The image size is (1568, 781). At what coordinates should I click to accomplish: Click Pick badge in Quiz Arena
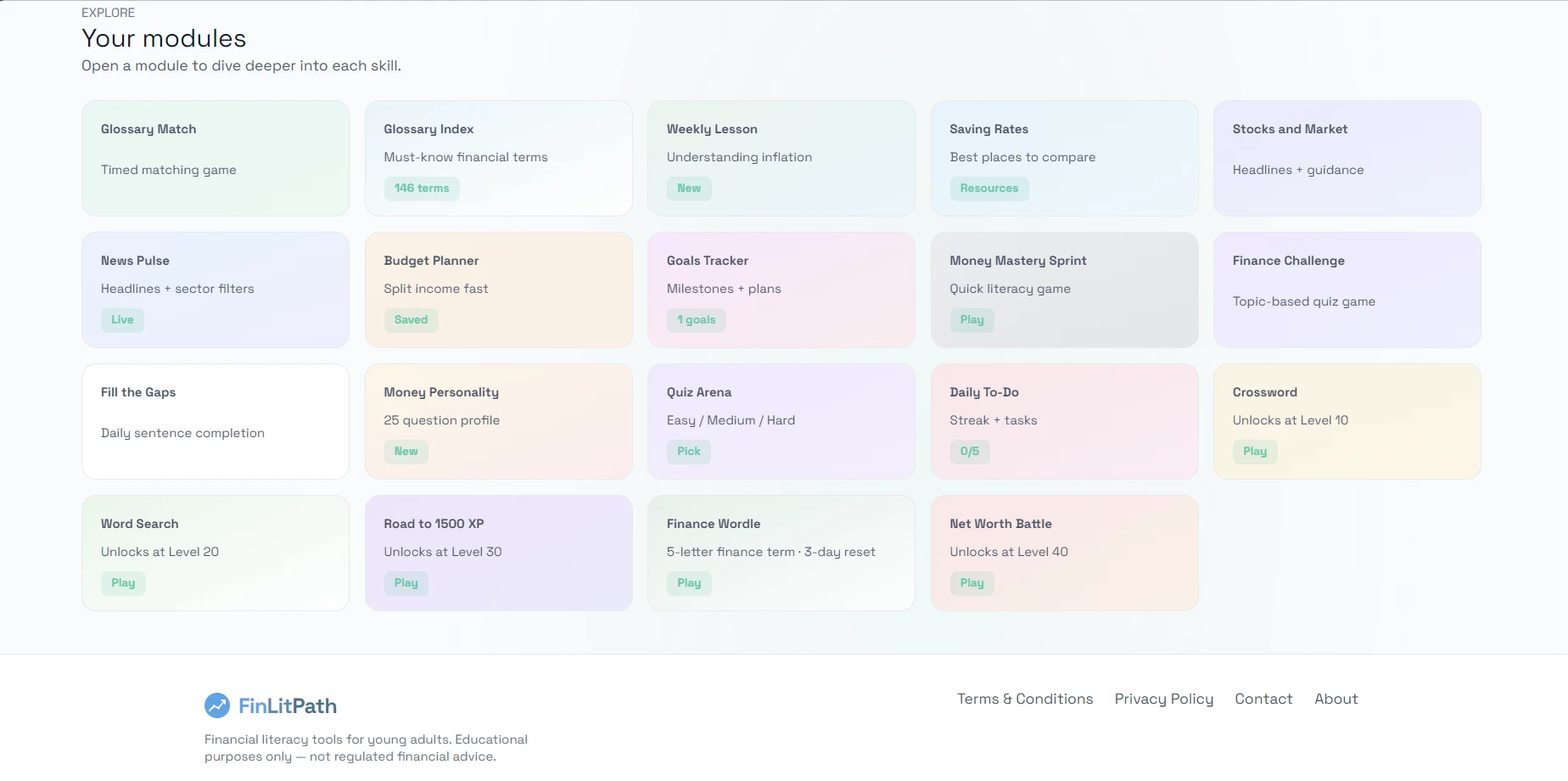click(689, 452)
